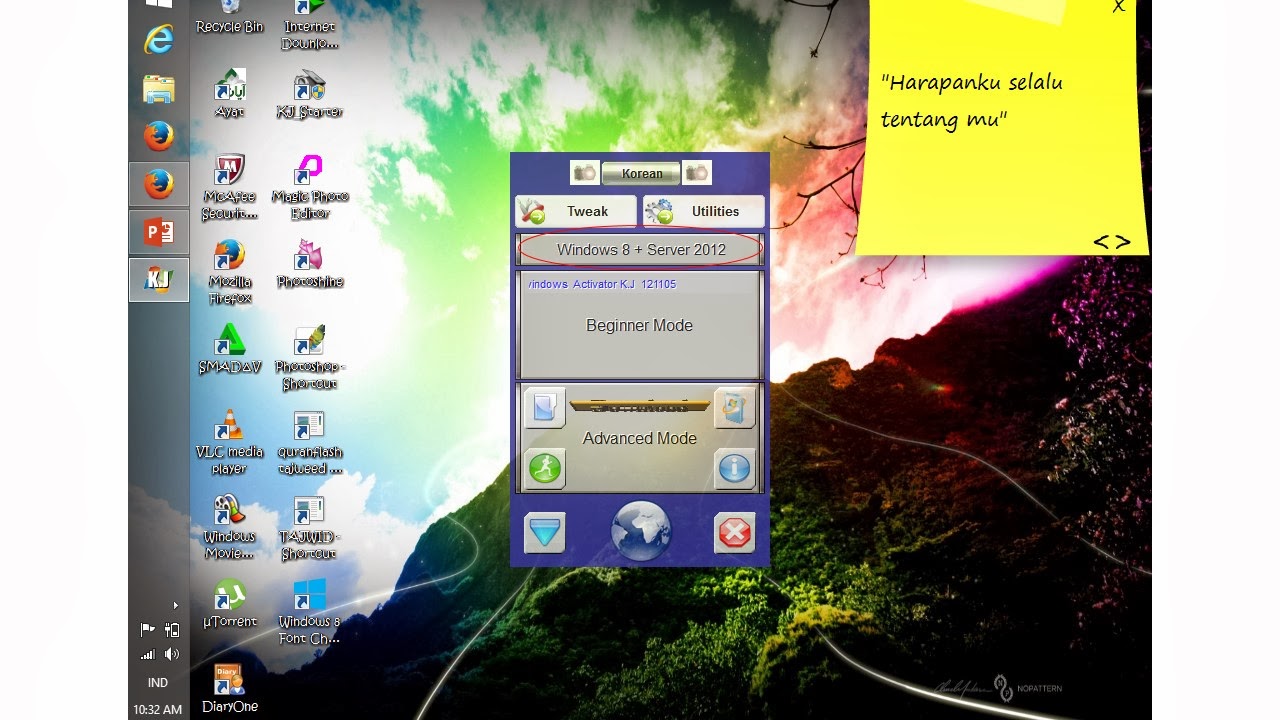Select the Windows 8 Font Changer shortcut

(x=310, y=612)
